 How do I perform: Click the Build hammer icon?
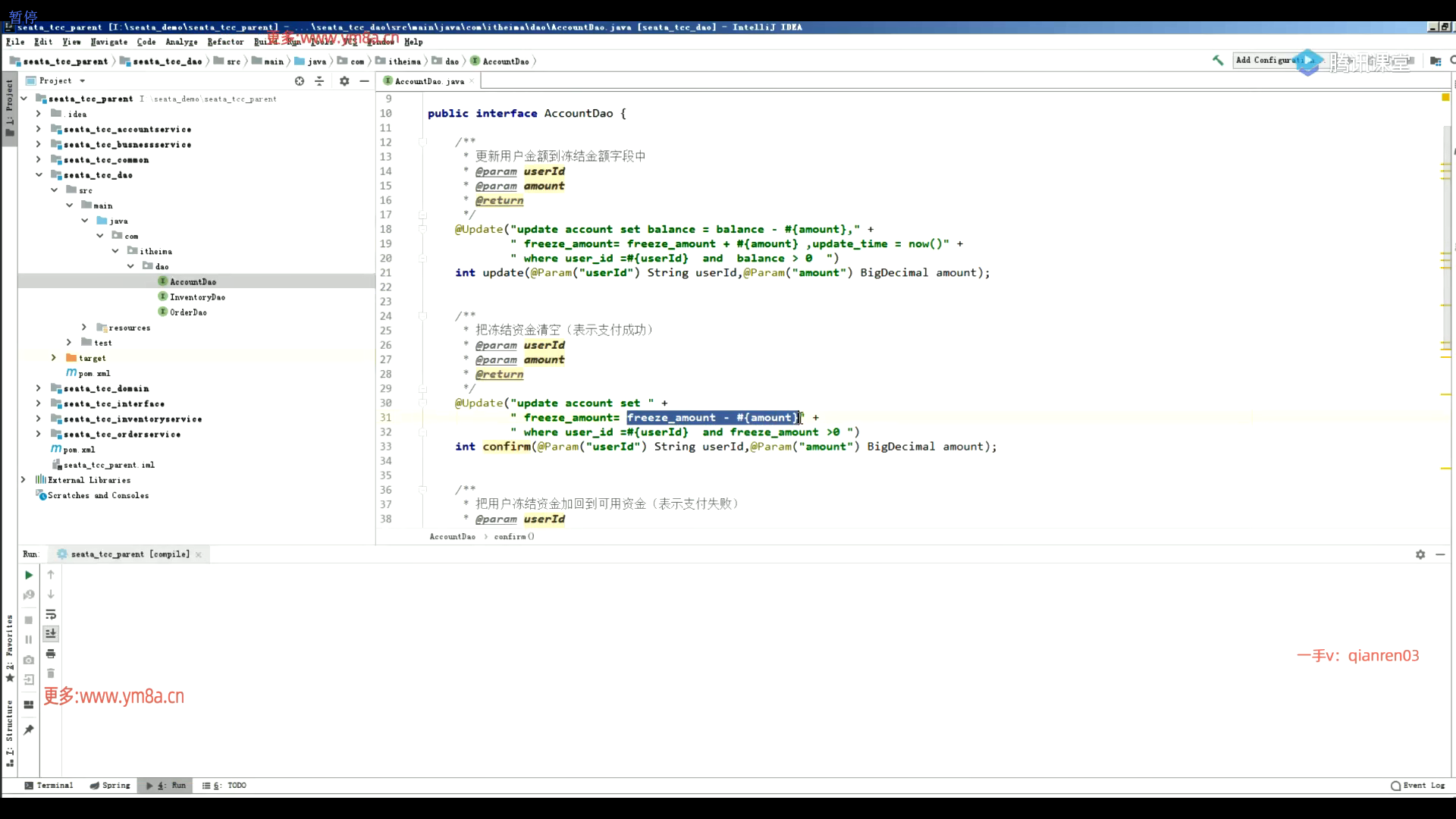(1218, 60)
